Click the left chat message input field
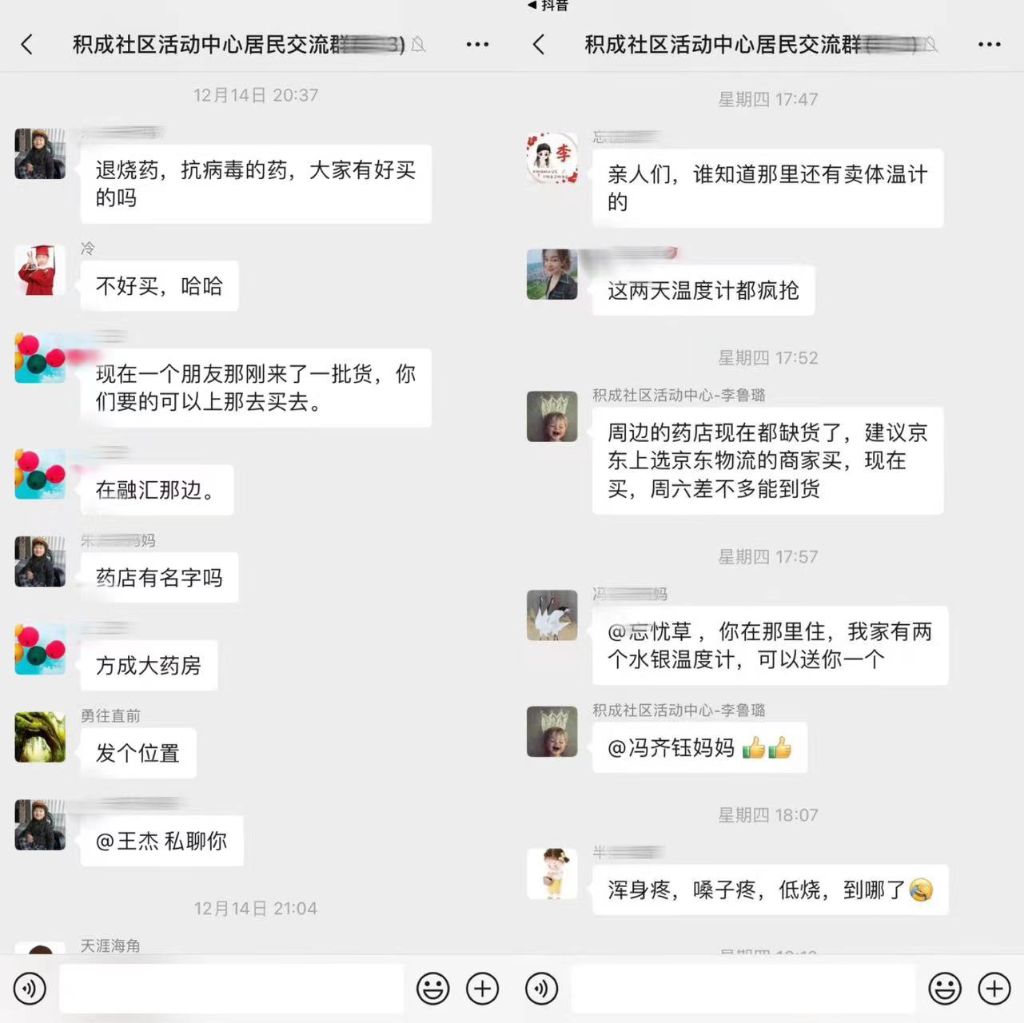The image size is (1024, 1023). [x=232, y=988]
